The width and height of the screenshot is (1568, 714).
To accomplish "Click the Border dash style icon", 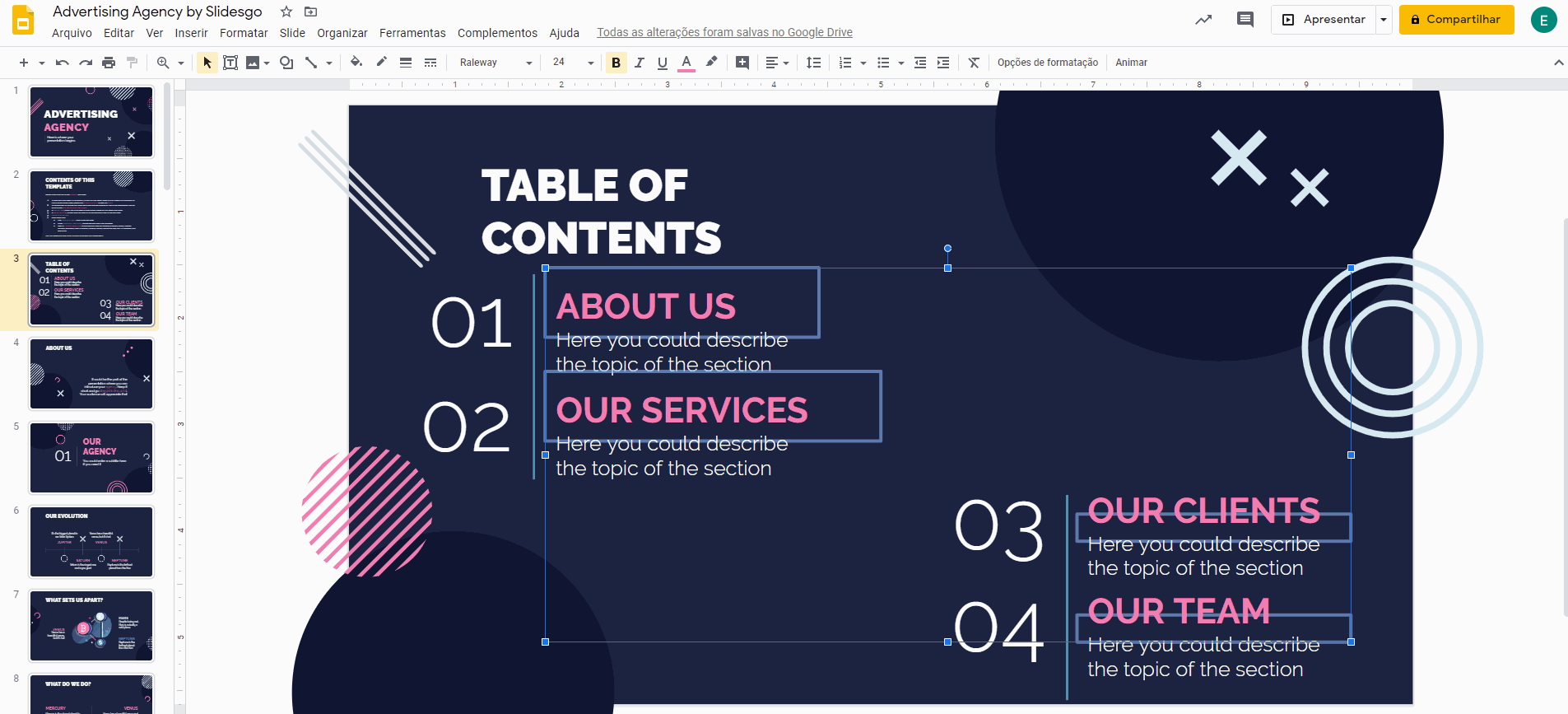I will pyautogui.click(x=430, y=63).
